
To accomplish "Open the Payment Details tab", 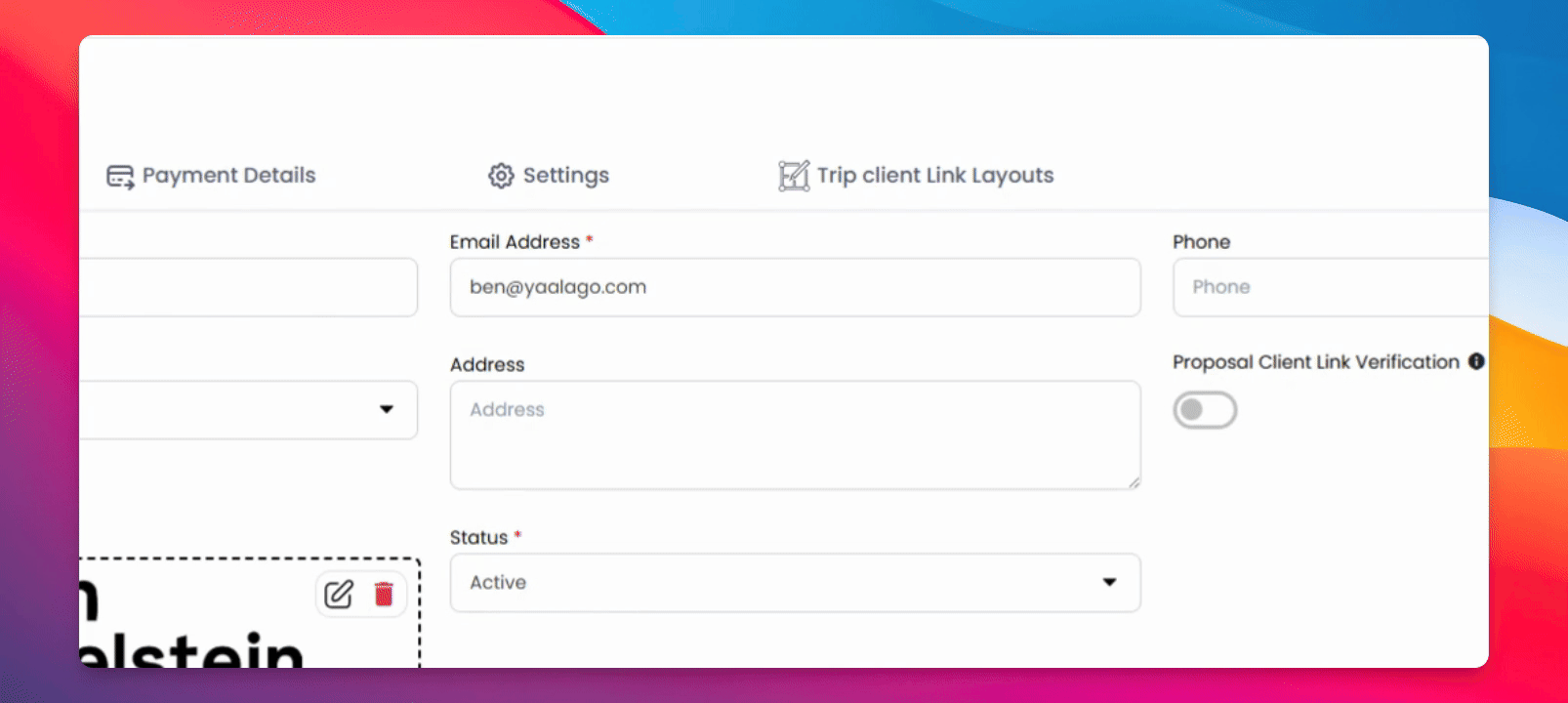I will 211,176.
